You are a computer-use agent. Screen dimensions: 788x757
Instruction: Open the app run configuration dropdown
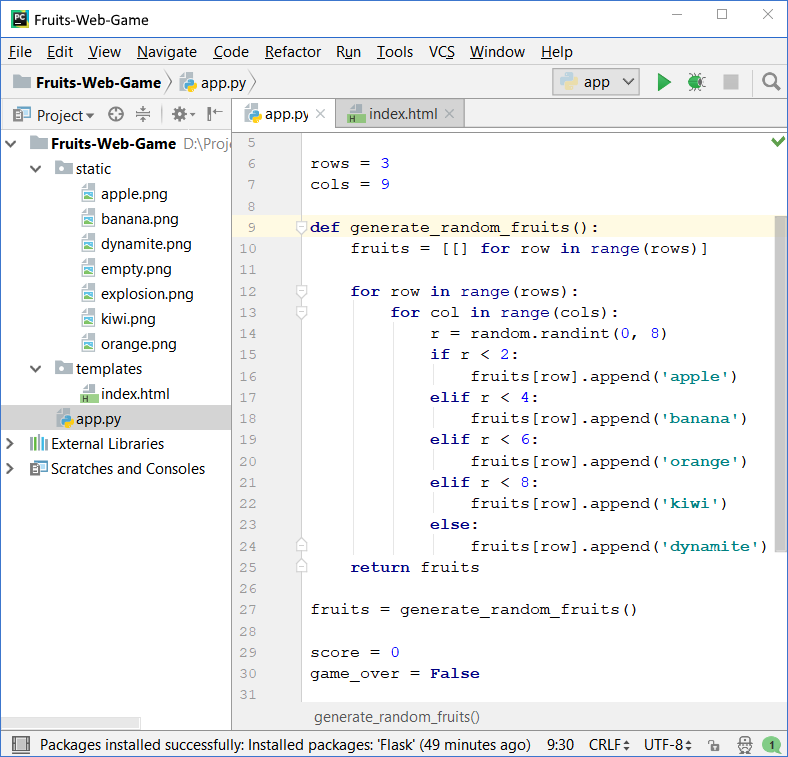[596, 82]
